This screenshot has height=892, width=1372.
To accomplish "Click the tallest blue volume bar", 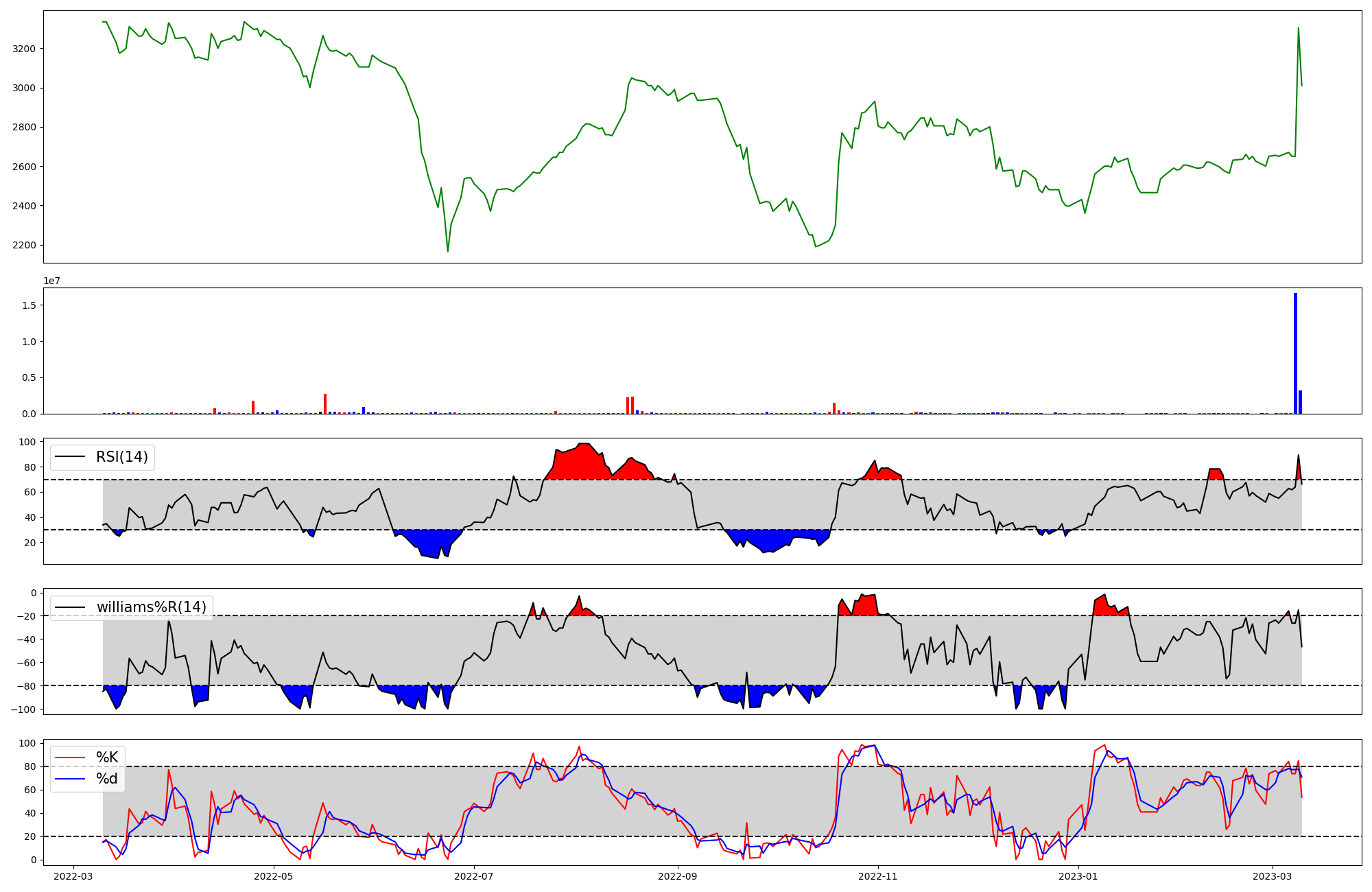I will point(1295,353).
